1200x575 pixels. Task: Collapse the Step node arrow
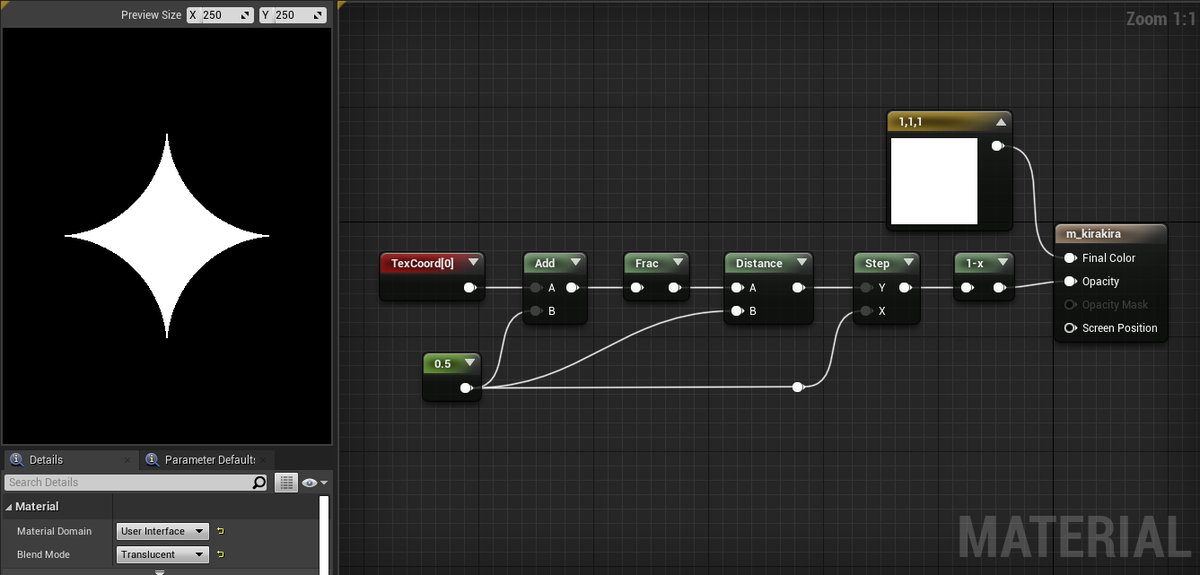(908, 263)
